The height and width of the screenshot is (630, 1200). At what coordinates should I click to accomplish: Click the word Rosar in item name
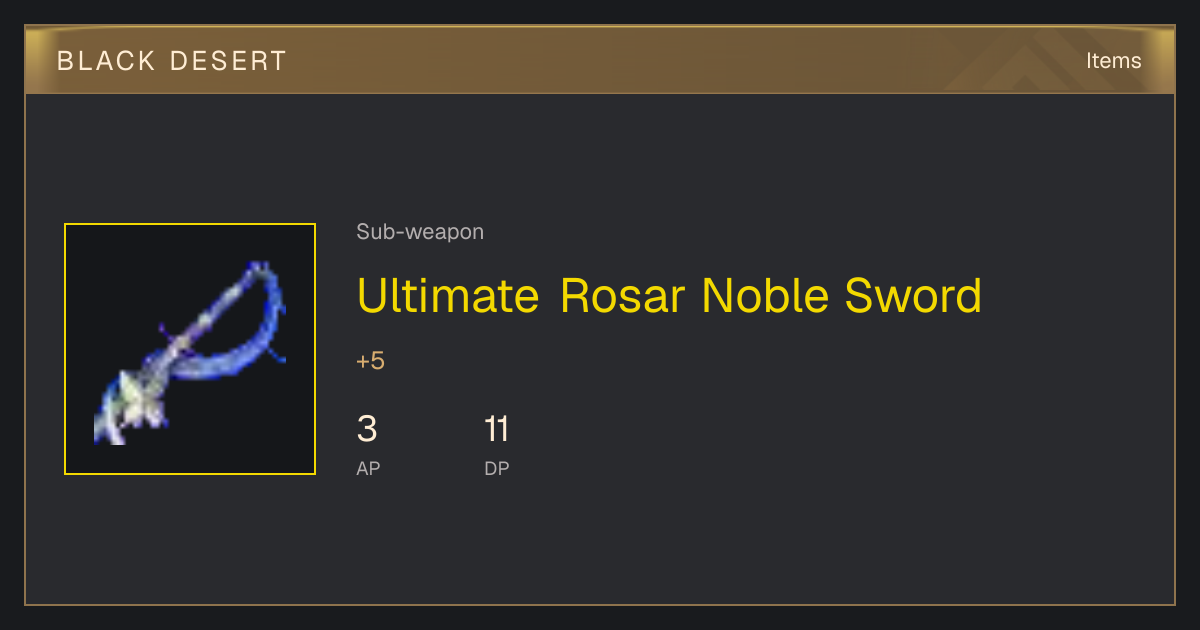pos(623,296)
